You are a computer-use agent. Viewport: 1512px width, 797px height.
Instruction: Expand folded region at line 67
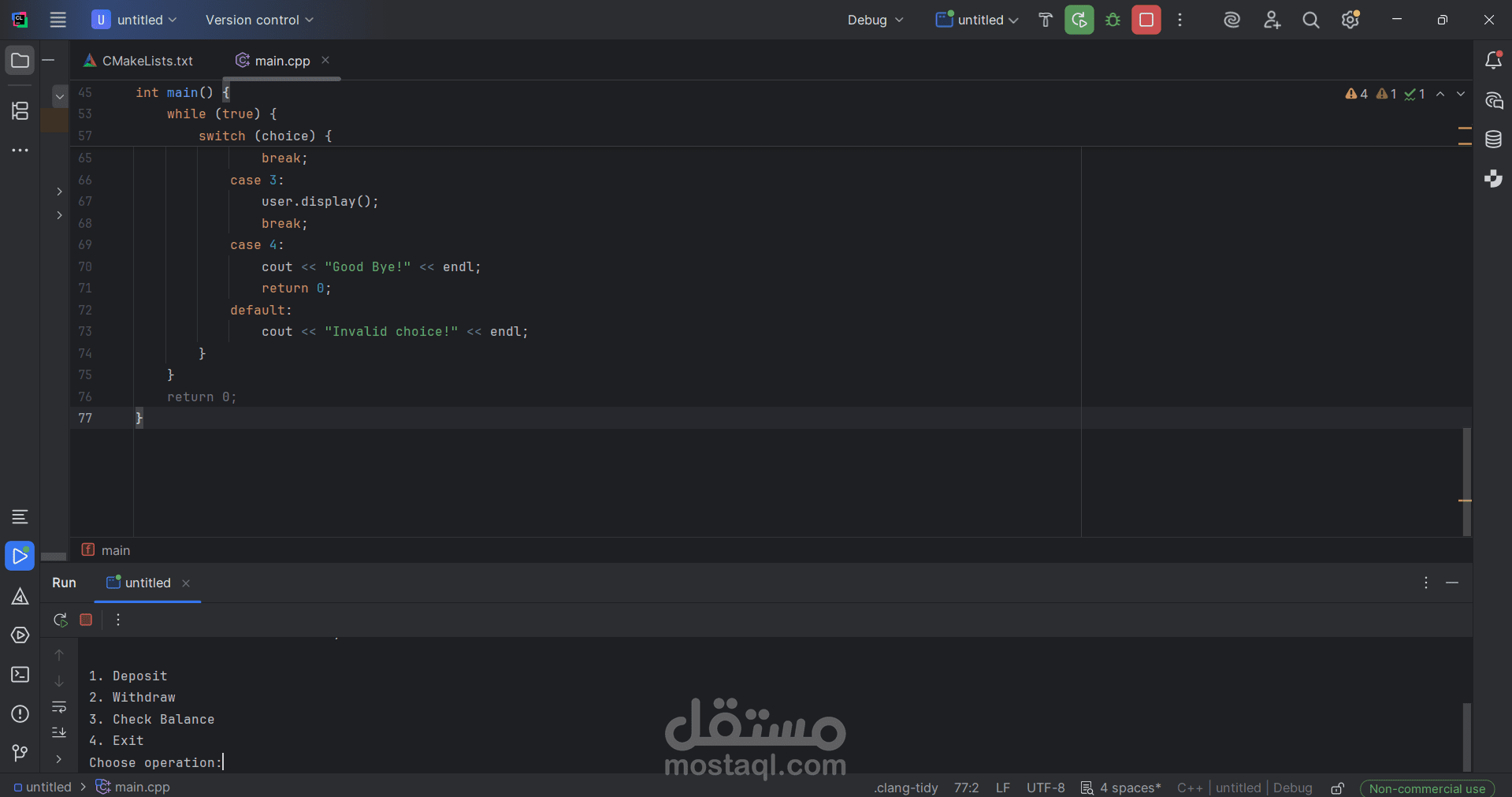point(59,192)
